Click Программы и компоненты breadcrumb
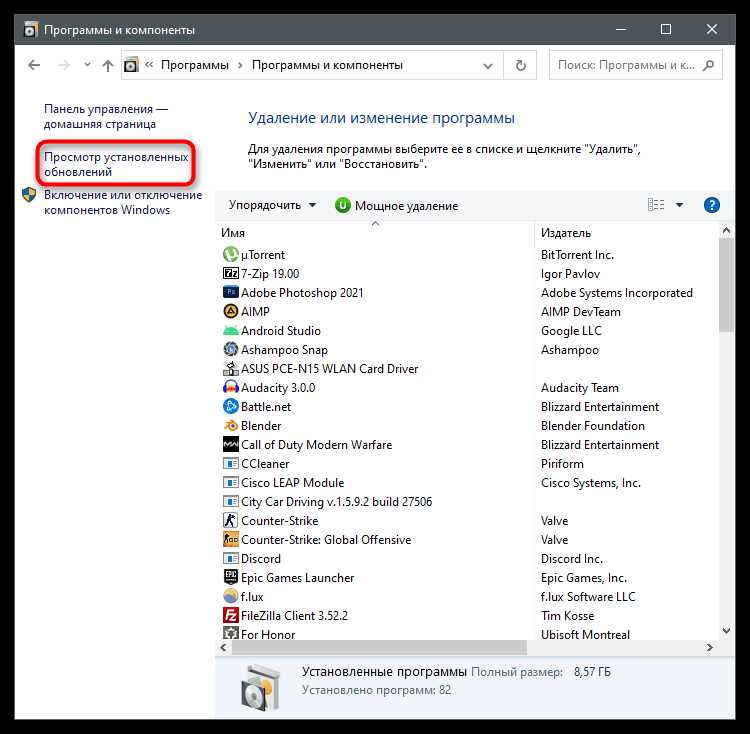This screenshot has width=750, height=734. 327,65
